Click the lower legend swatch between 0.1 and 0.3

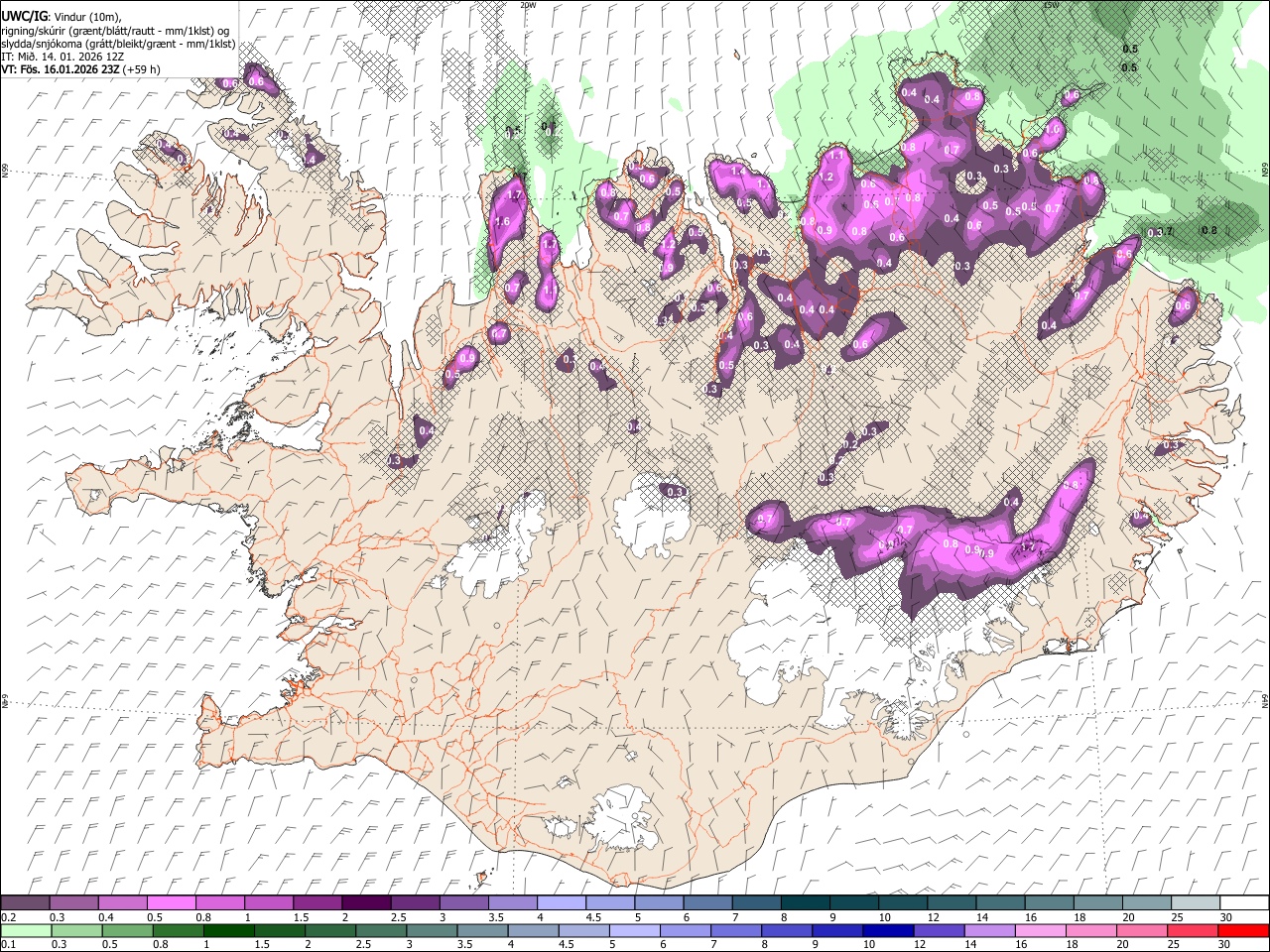tap(25, 930)
